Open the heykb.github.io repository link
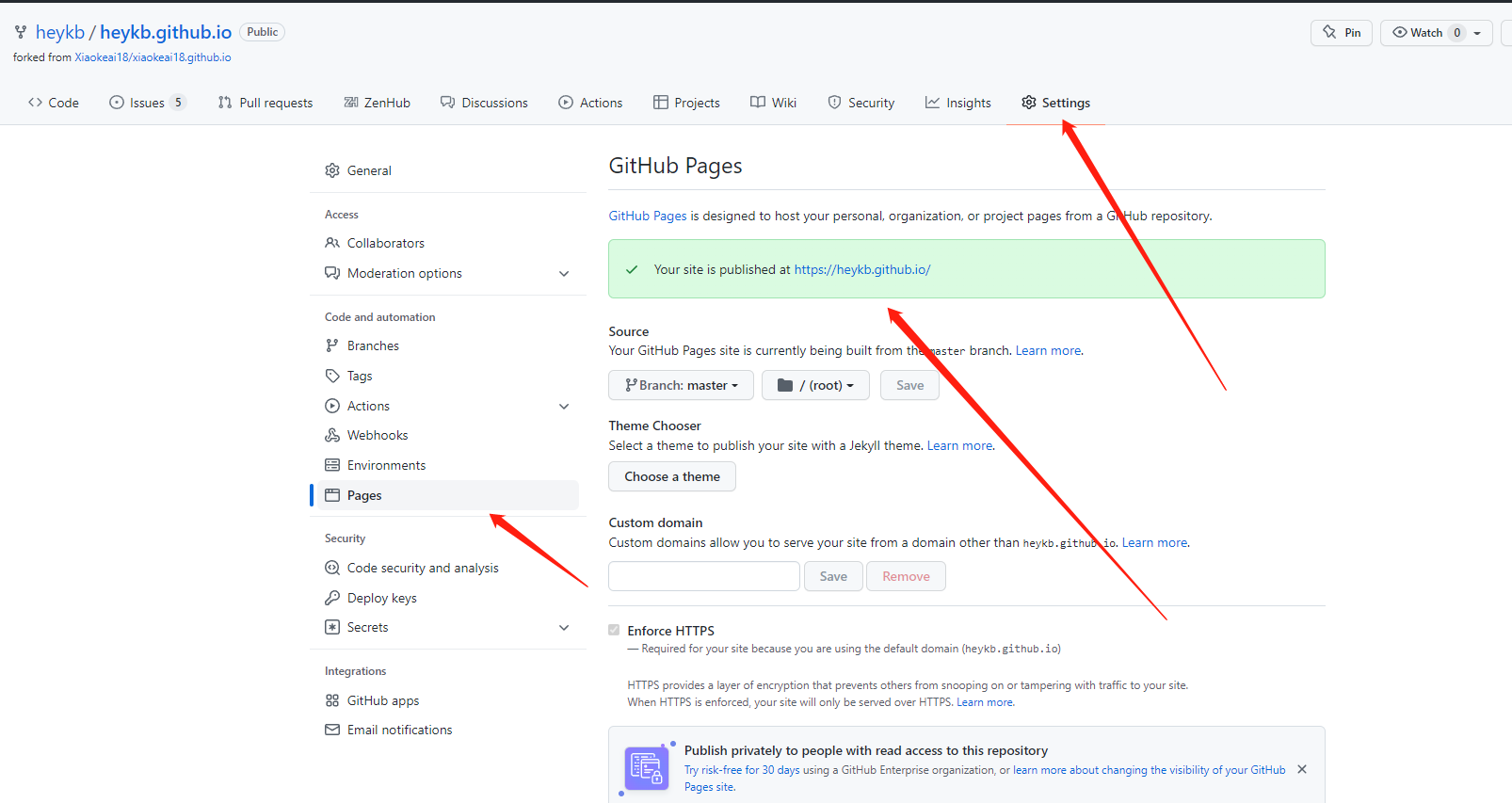 pos(166,32)
